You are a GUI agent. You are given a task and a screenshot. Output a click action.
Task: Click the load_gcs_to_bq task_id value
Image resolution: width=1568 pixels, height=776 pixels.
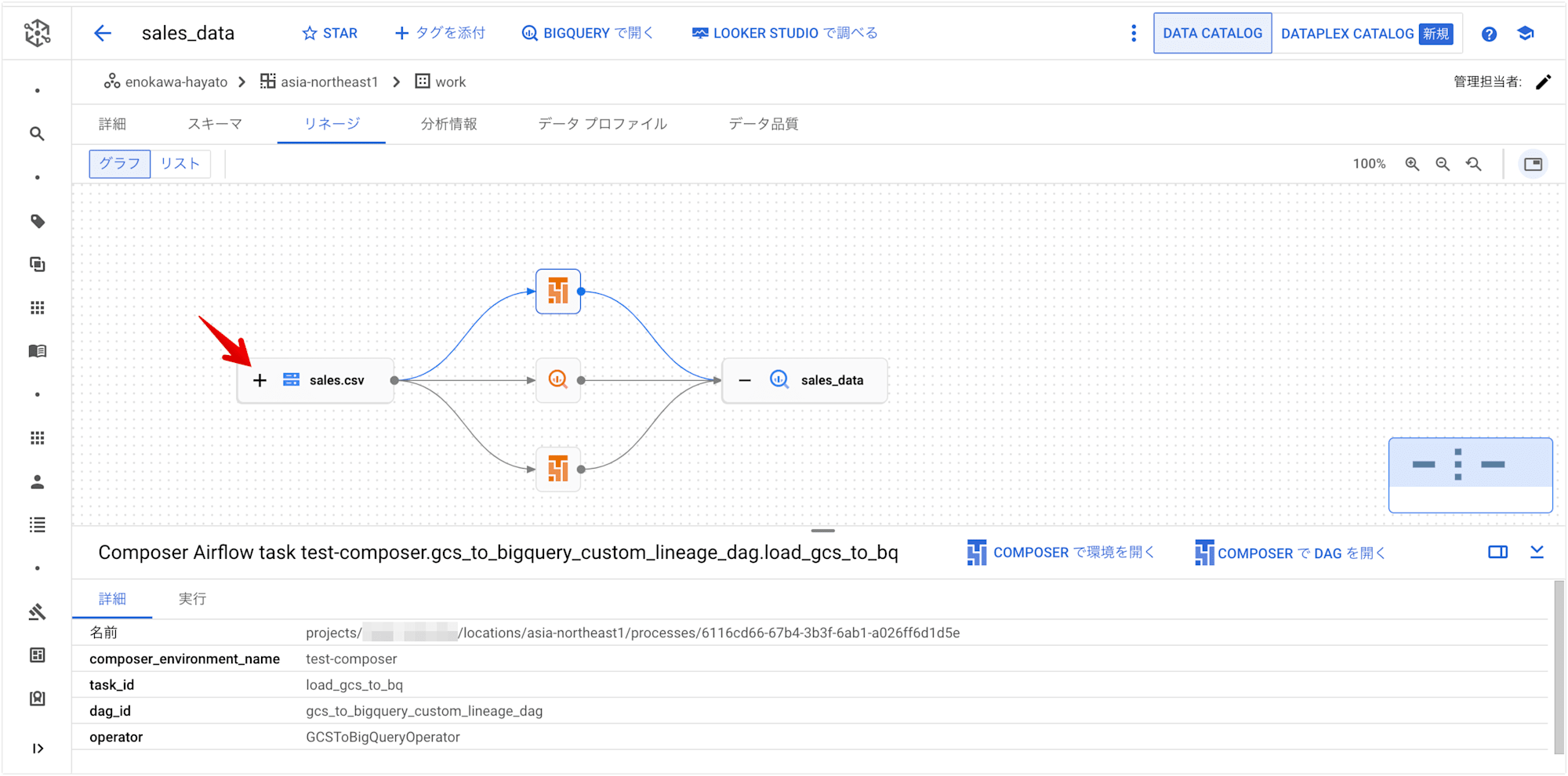[x=354, y=685]
